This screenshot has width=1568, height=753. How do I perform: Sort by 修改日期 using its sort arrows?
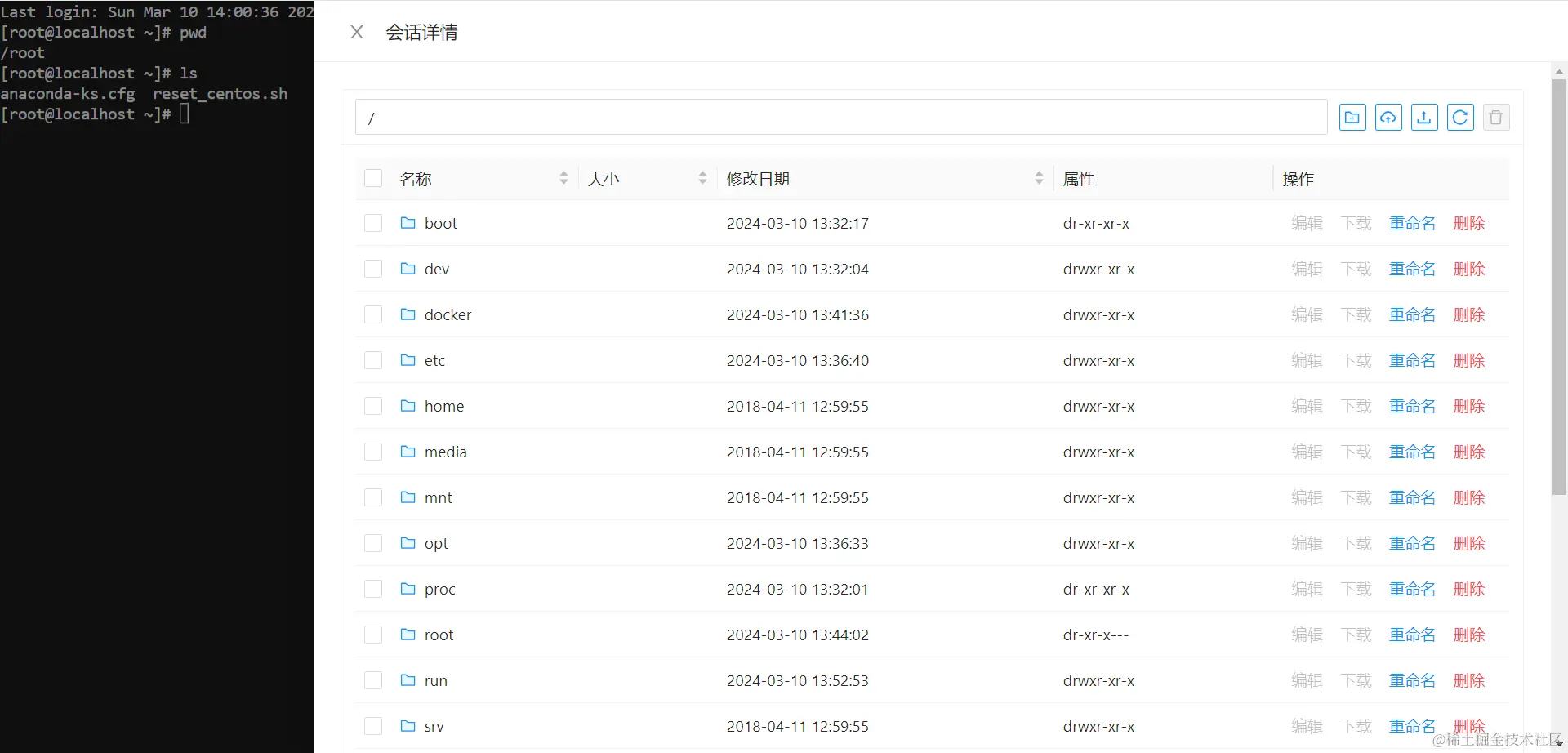tap(1039, 178)
